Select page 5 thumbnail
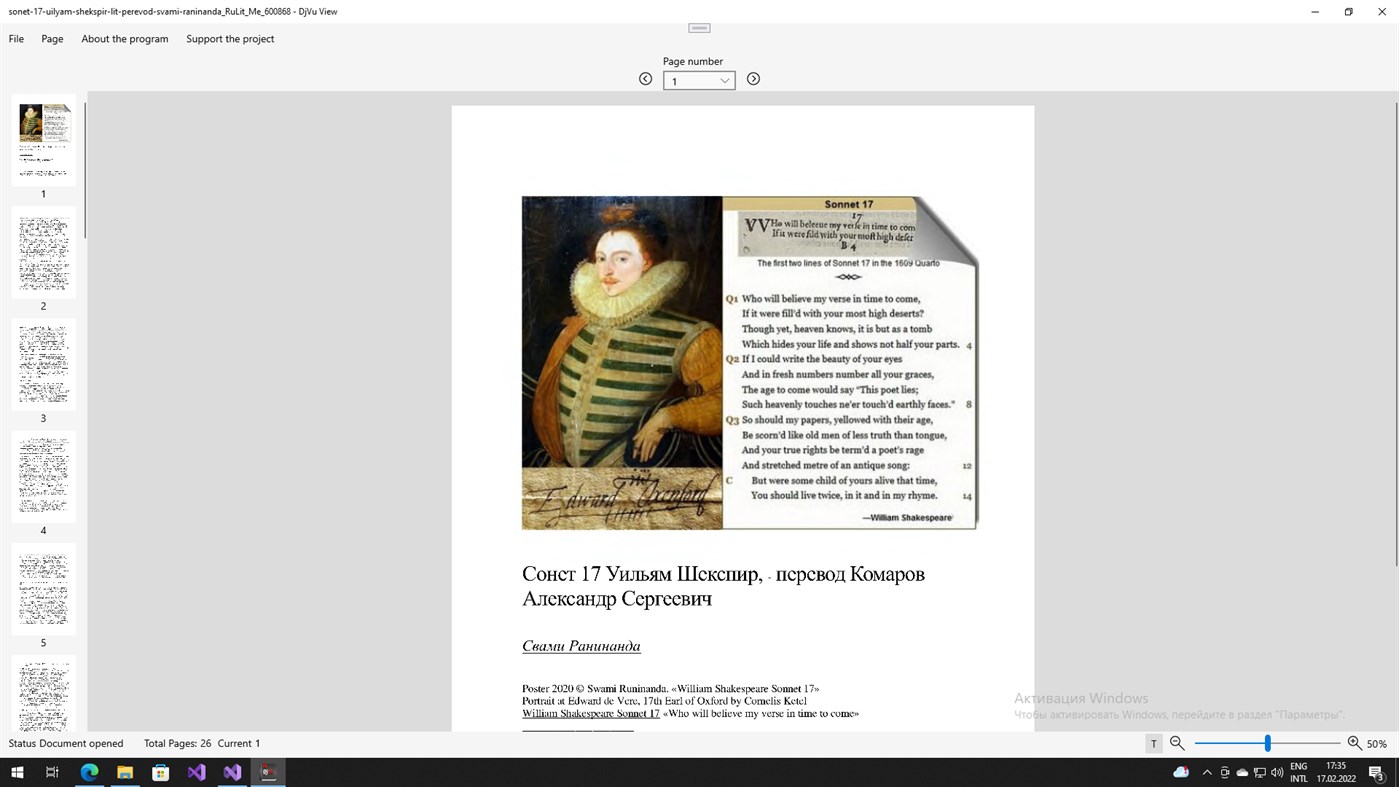 click(43, 588)
